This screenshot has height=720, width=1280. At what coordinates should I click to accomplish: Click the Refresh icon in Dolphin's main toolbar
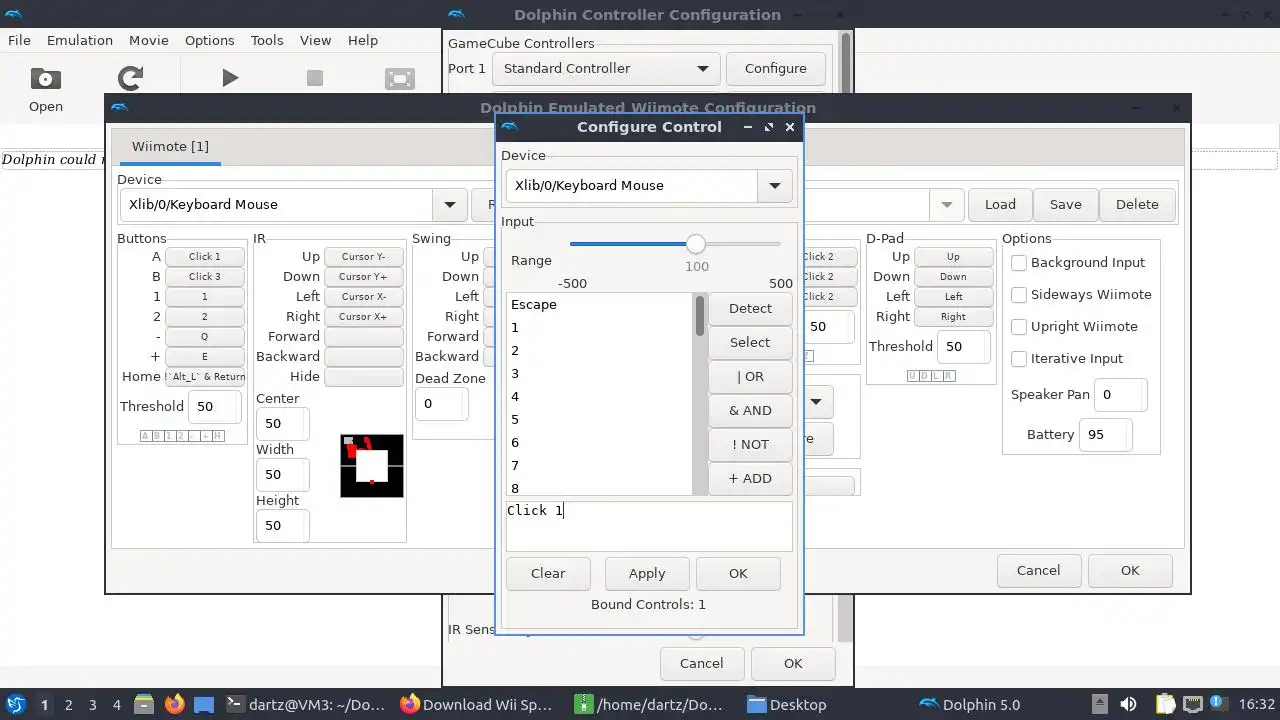[130, 78]
